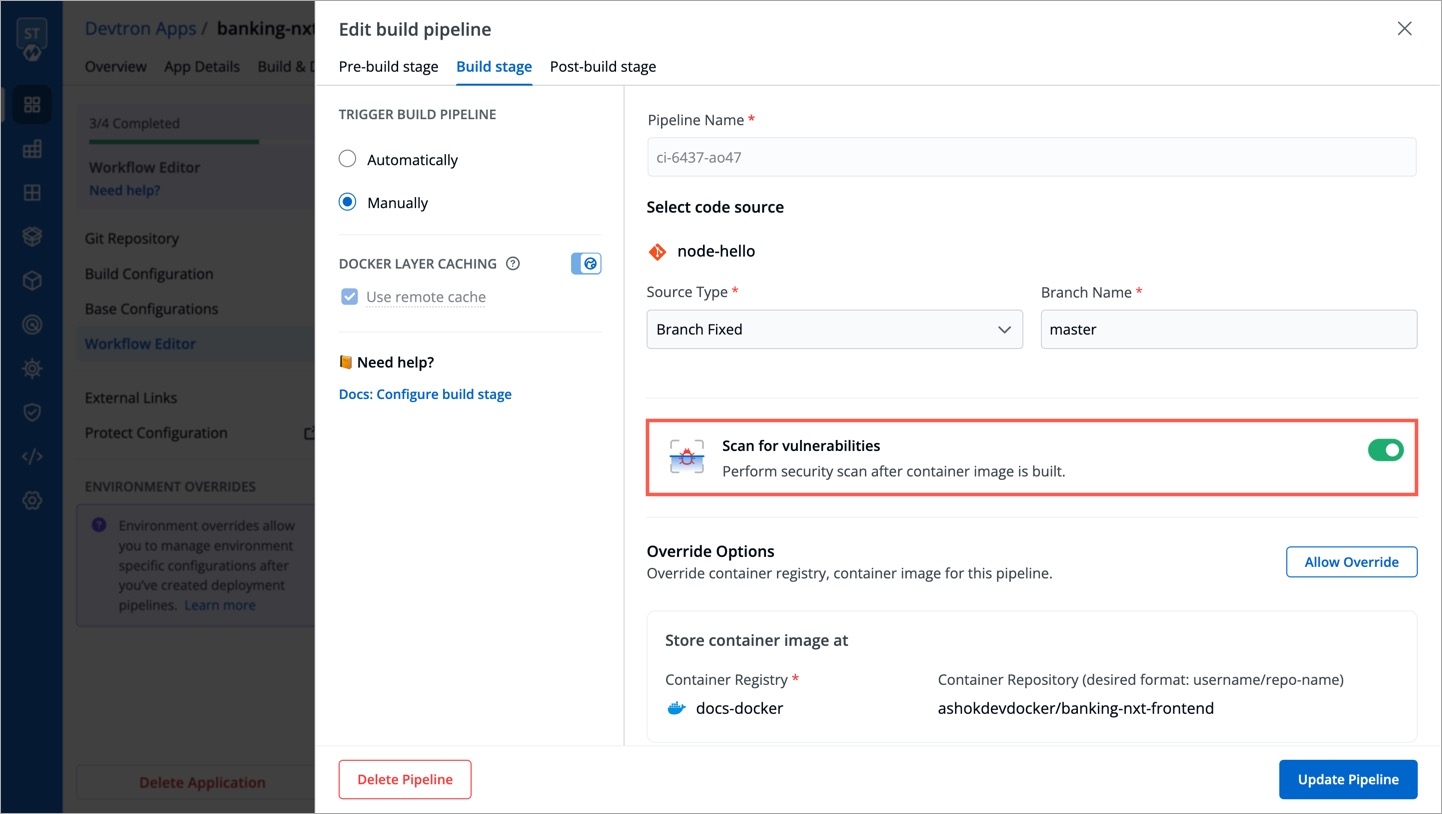This screenshot has width=1442, height=814.
Task: Click the cube icon in left sidebar
Action: [32, 281]
